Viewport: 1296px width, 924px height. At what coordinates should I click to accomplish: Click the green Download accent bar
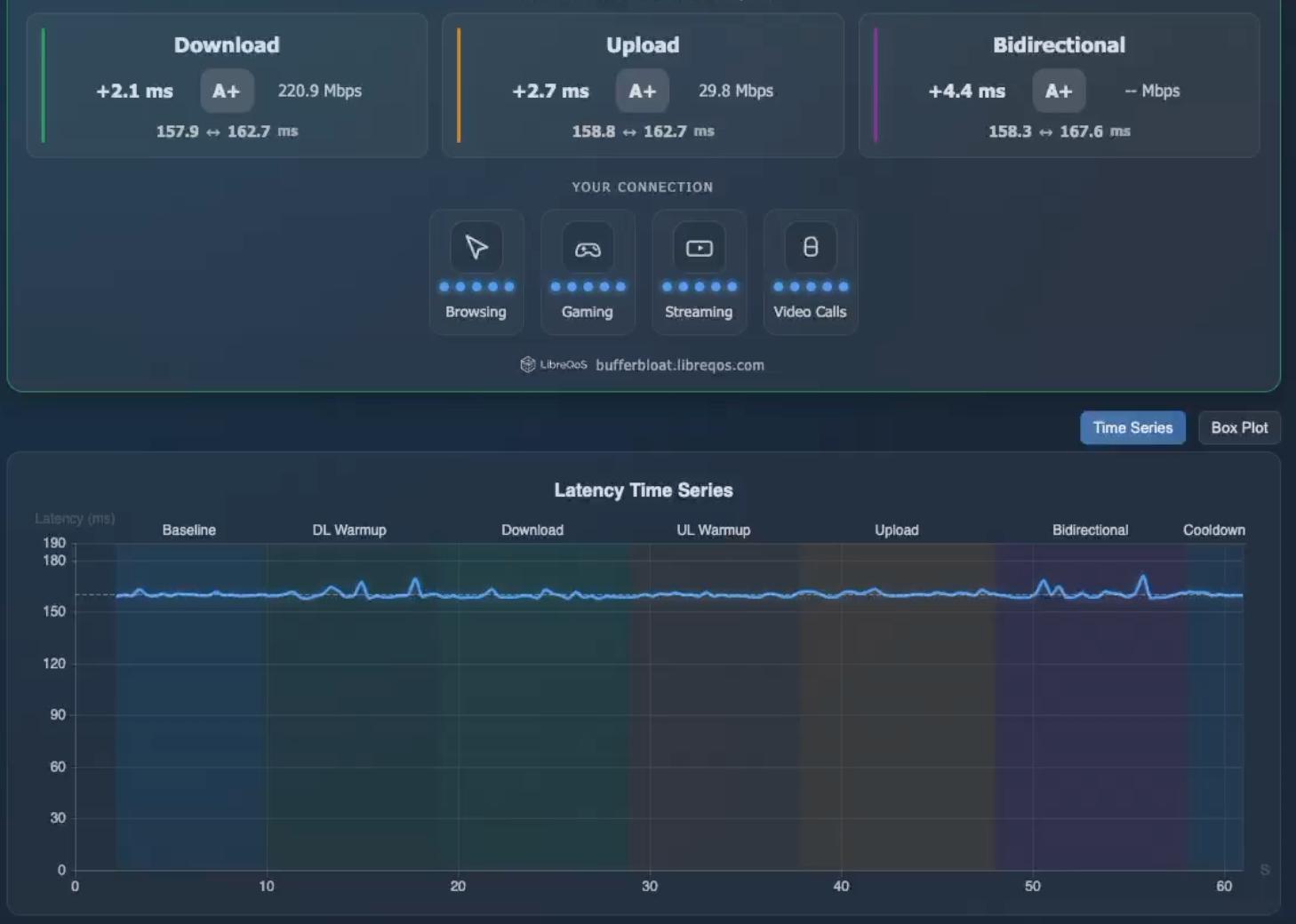(x=43, y=85)
